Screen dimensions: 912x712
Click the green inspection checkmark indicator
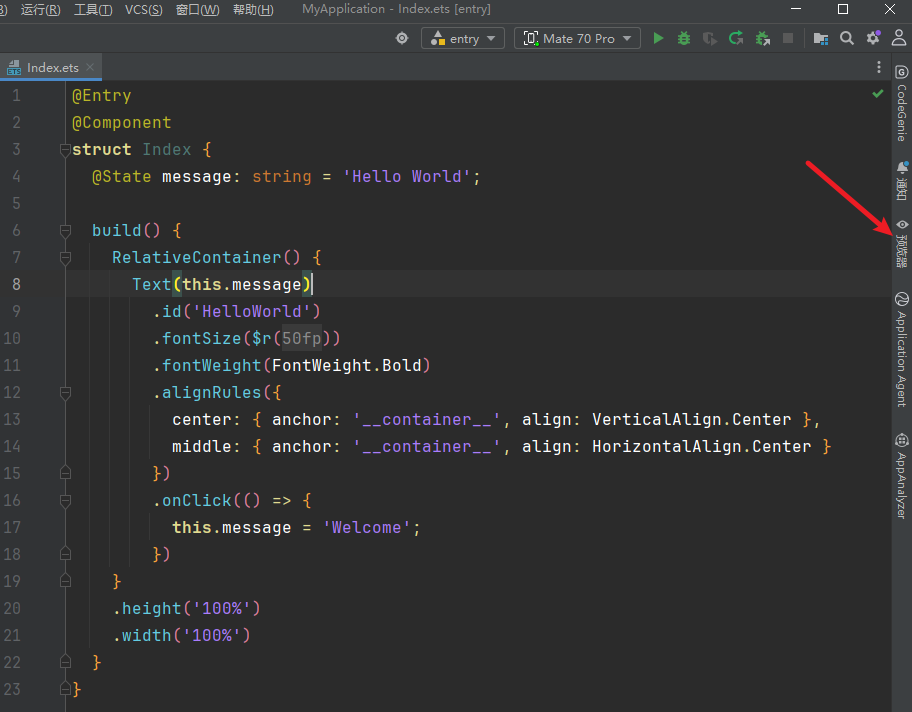[x=878, y=94]
